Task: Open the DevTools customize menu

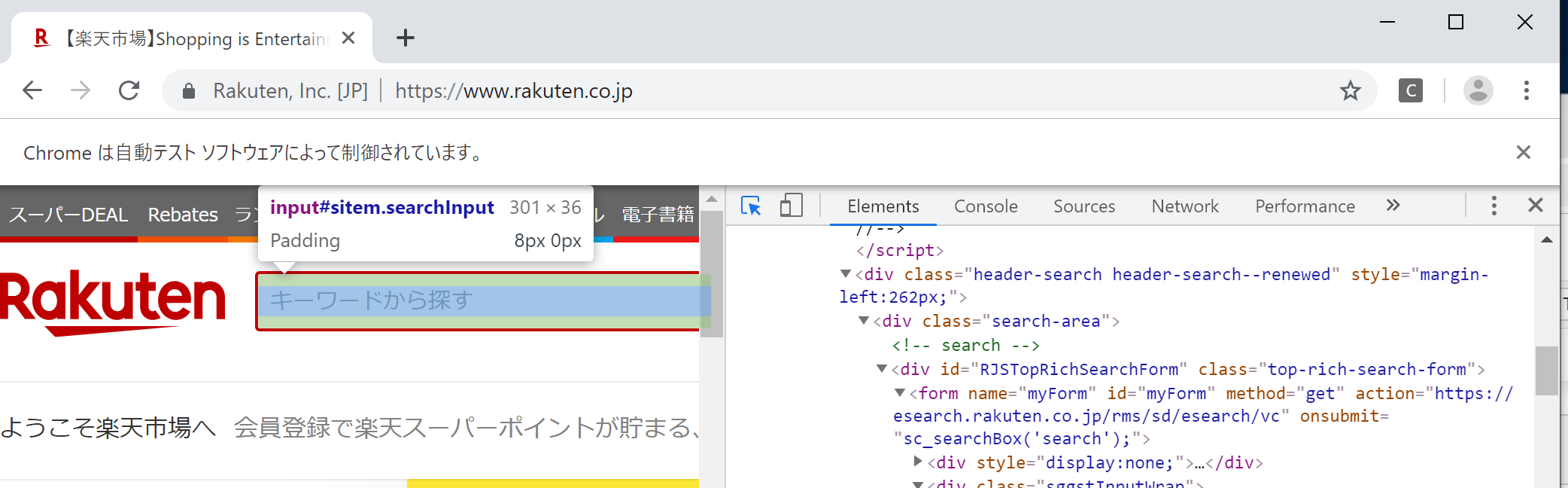Action: (1494, 206)
